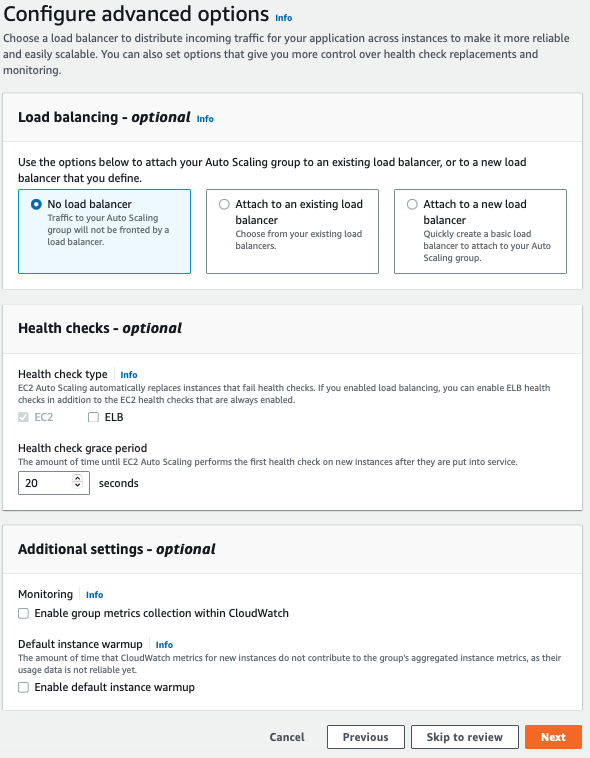Image resolution: width=590 pixels, height=758 pixels.
Task: Click the Skip to review button
Action: [x=465, y=737]
